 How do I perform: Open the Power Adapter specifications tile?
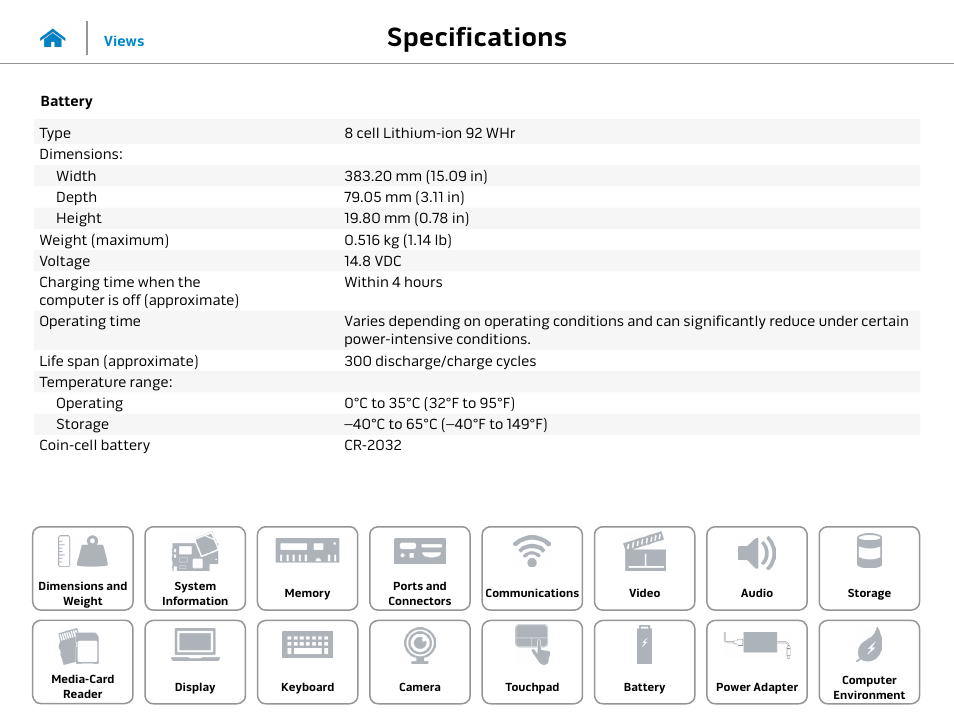757,662
